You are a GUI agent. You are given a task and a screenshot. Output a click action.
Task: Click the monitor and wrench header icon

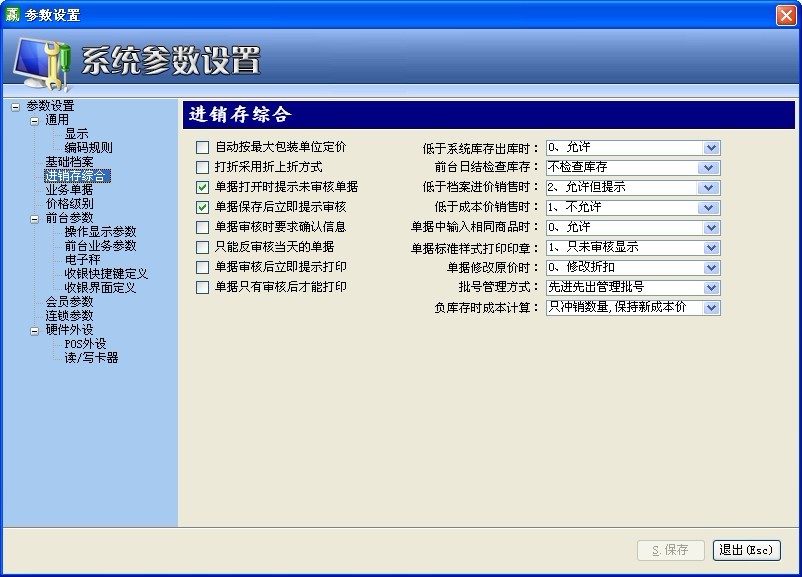(42, 64)
